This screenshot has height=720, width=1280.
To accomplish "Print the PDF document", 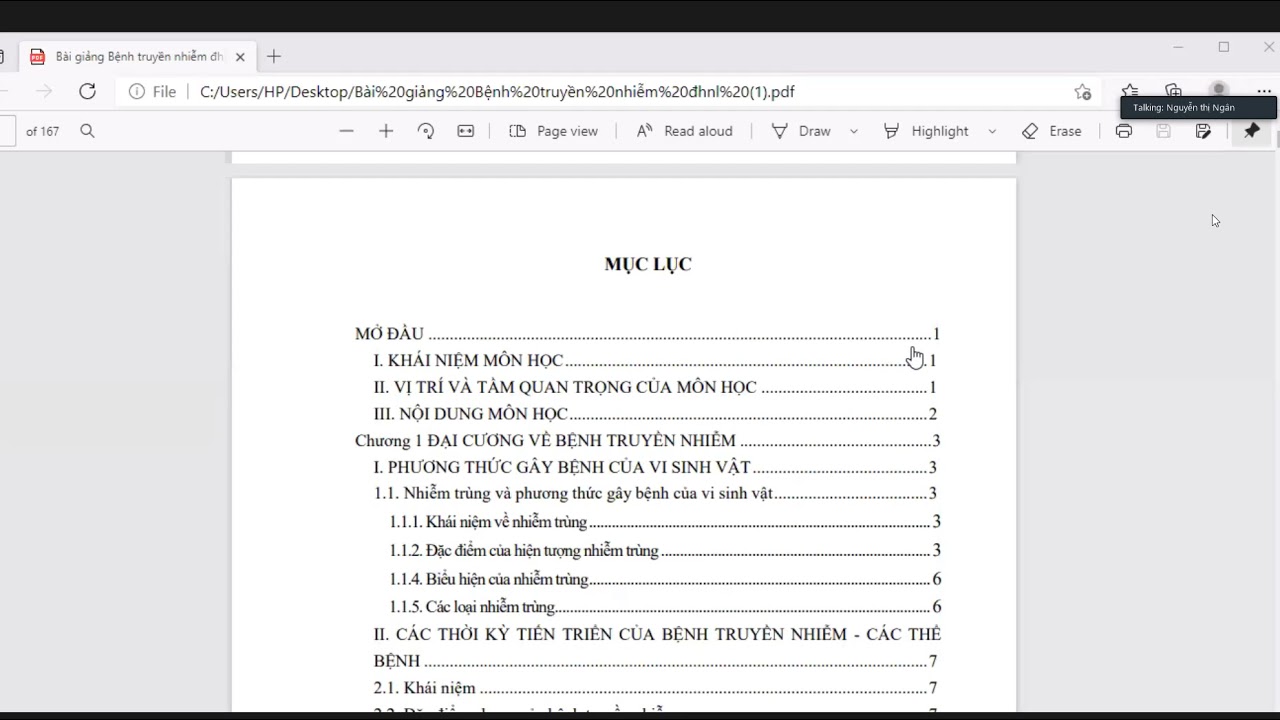I will tap(1124, 131).
